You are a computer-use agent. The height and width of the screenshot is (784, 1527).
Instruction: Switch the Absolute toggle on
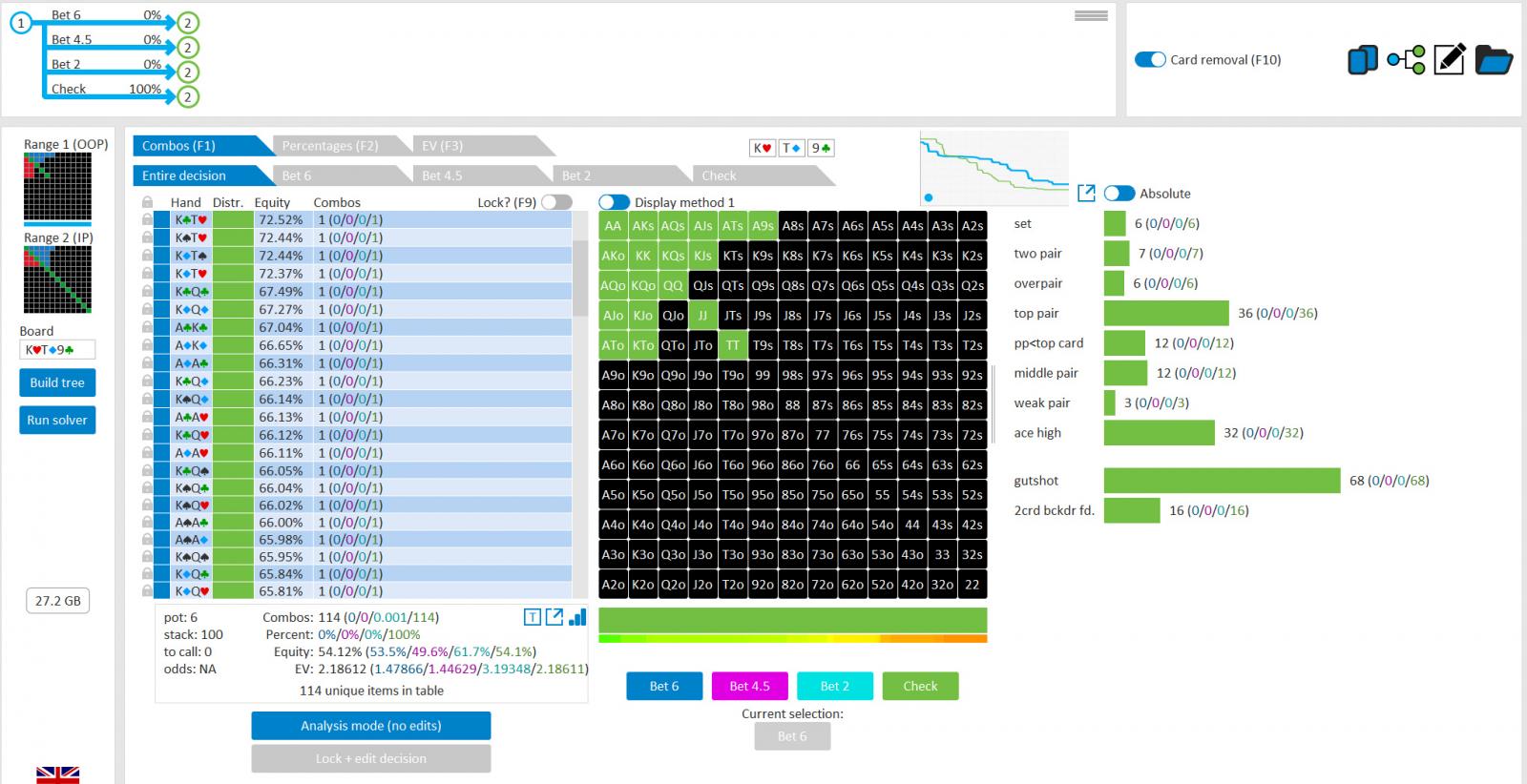(1119, 194)
